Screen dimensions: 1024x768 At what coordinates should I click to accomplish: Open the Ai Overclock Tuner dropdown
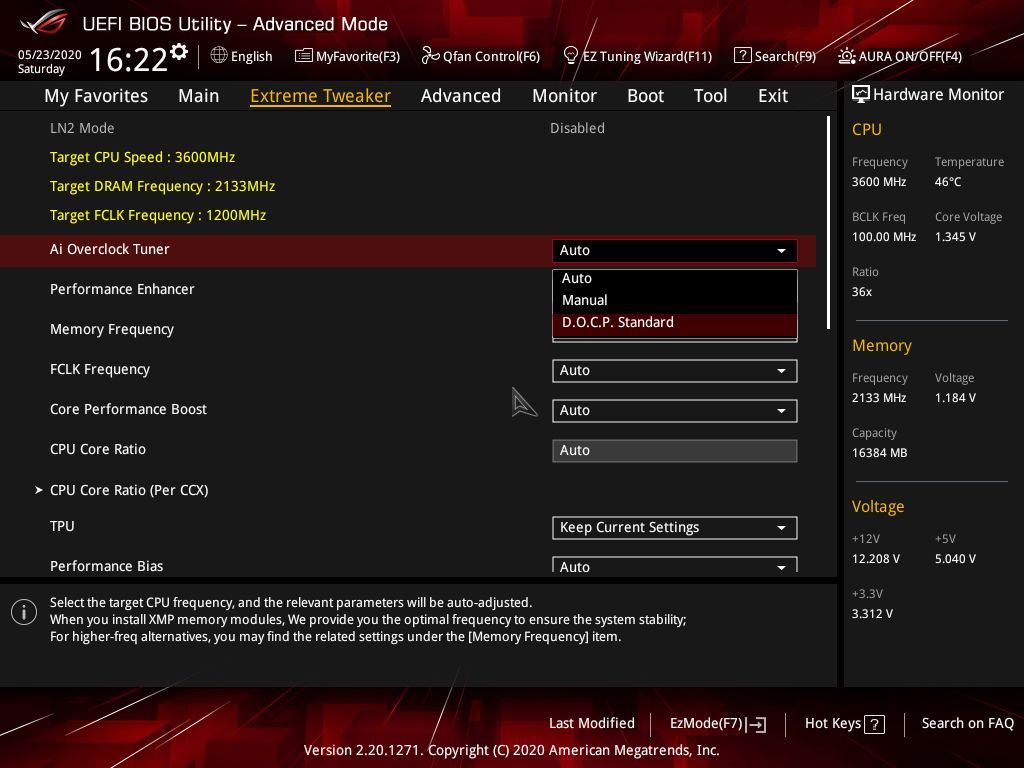click(675, 250)
